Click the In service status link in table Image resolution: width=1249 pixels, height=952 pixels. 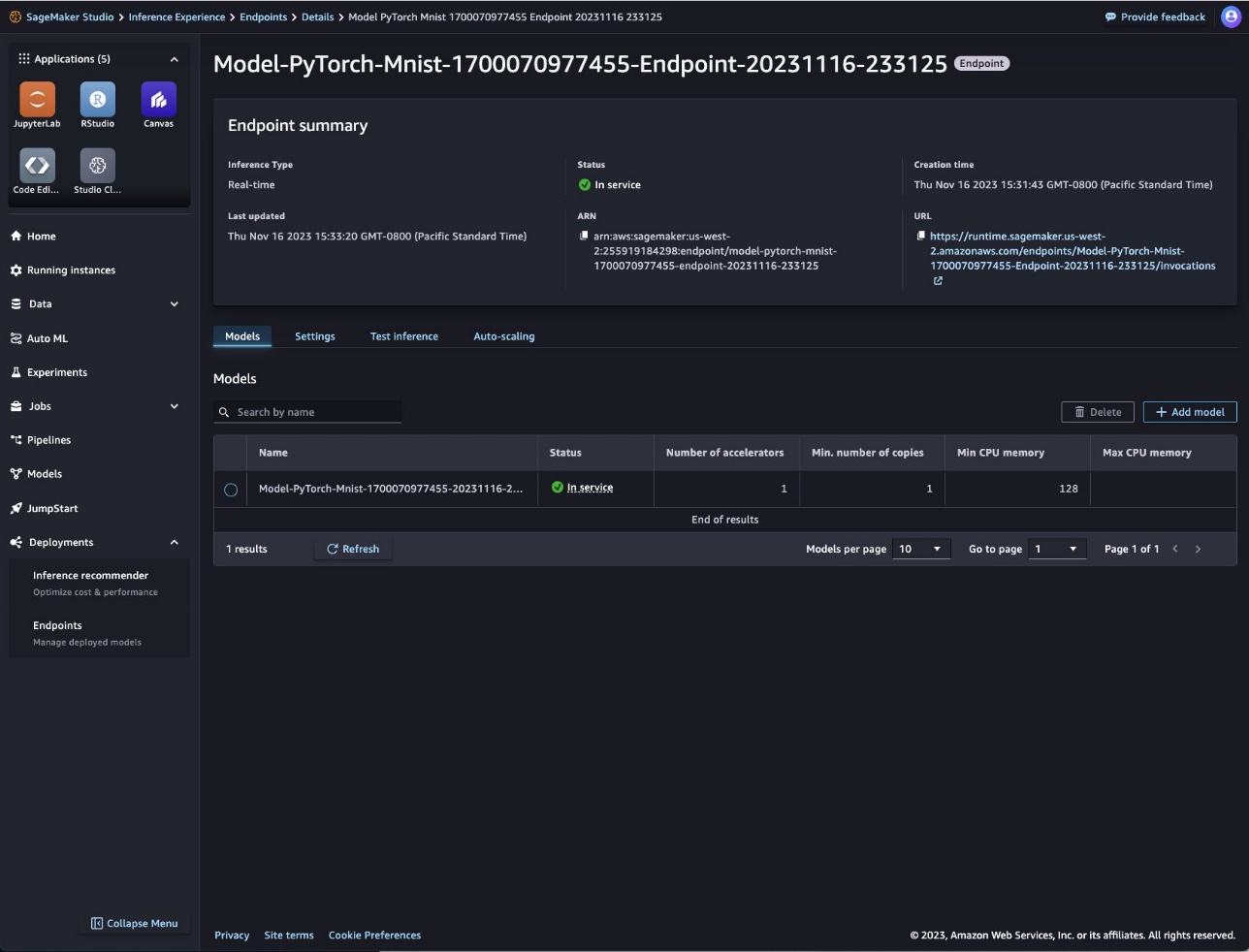(x=590, y=488)
